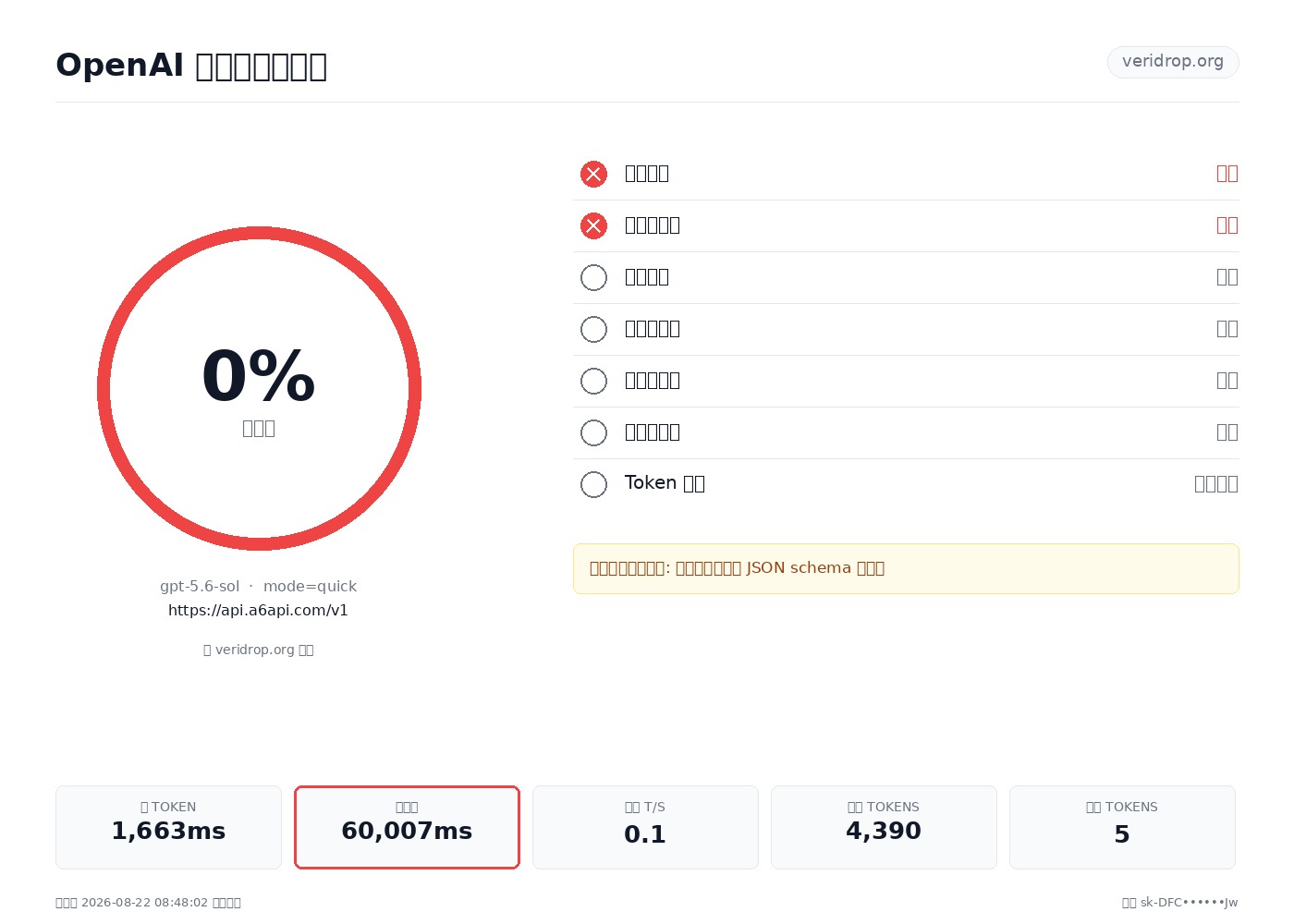The image size is (1294, 924).
Task: Click the red 0% score ring
Action: point(259,388)
